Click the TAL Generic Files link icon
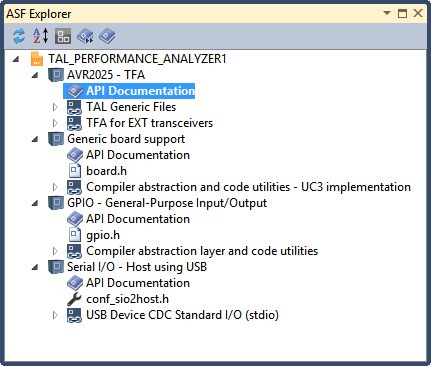The height and width of the screenshot is (366, 431). pyautogui.click(x=74, y=107)
